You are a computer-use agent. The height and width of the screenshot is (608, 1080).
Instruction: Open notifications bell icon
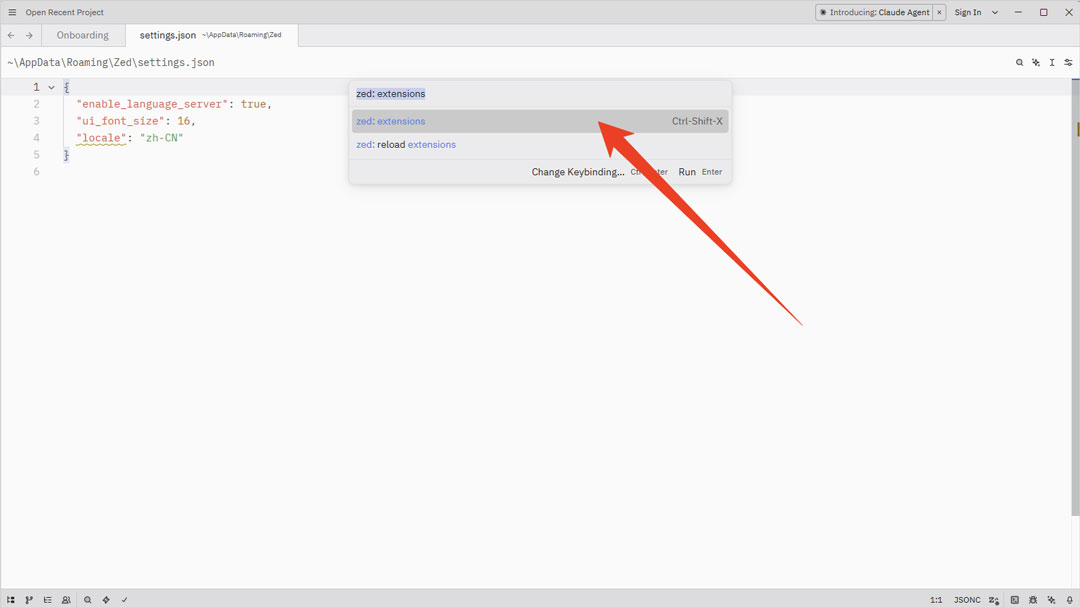coord(1070,600)
